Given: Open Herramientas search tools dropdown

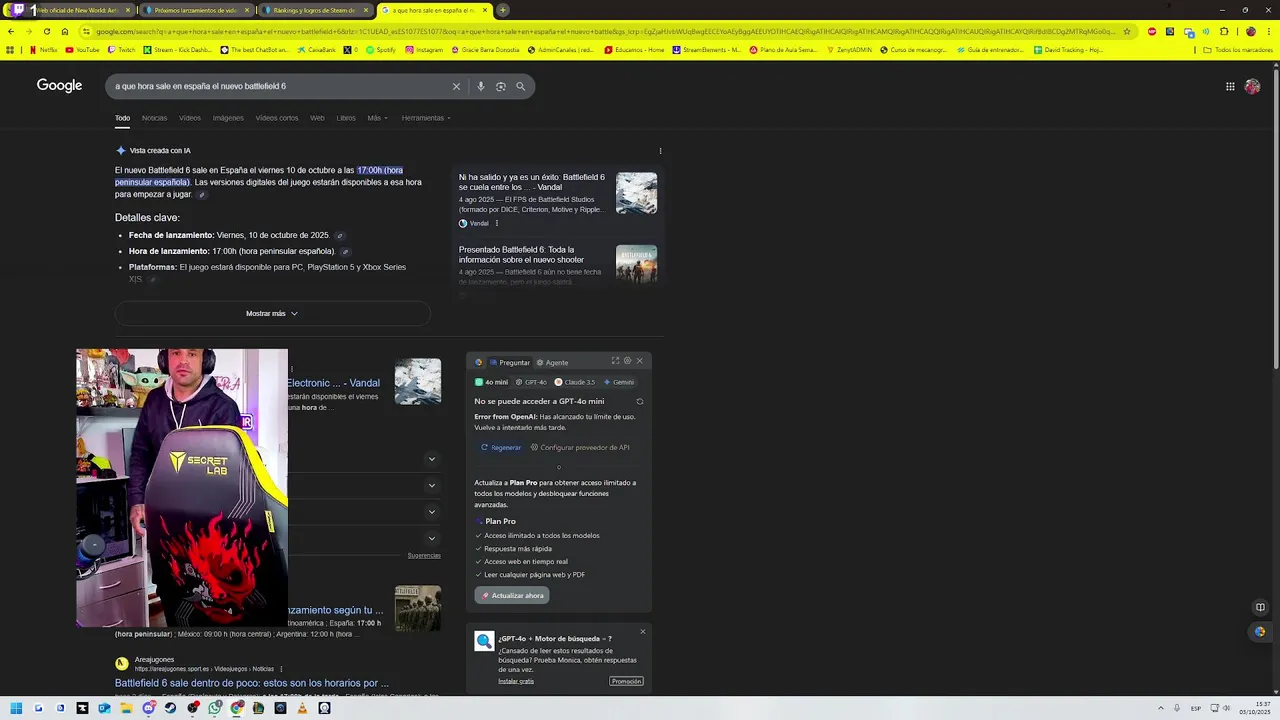Looking at the screenshot, I should coord(426,118).
